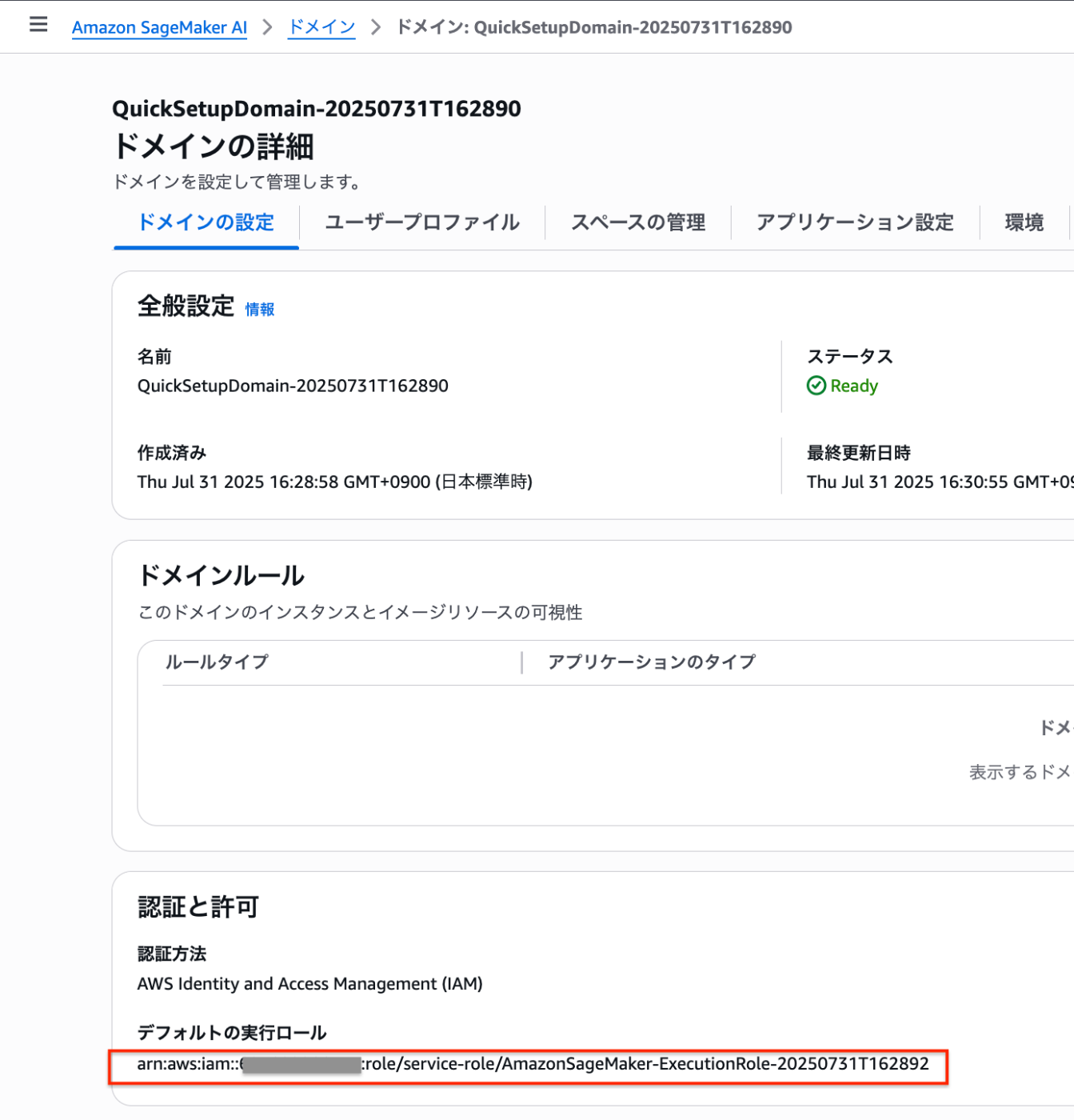The height and width of the screenshot is (1120, 1074).
Task: Click AWS Identity and Access Management (IAM) text
Action: tap(310, 984)
